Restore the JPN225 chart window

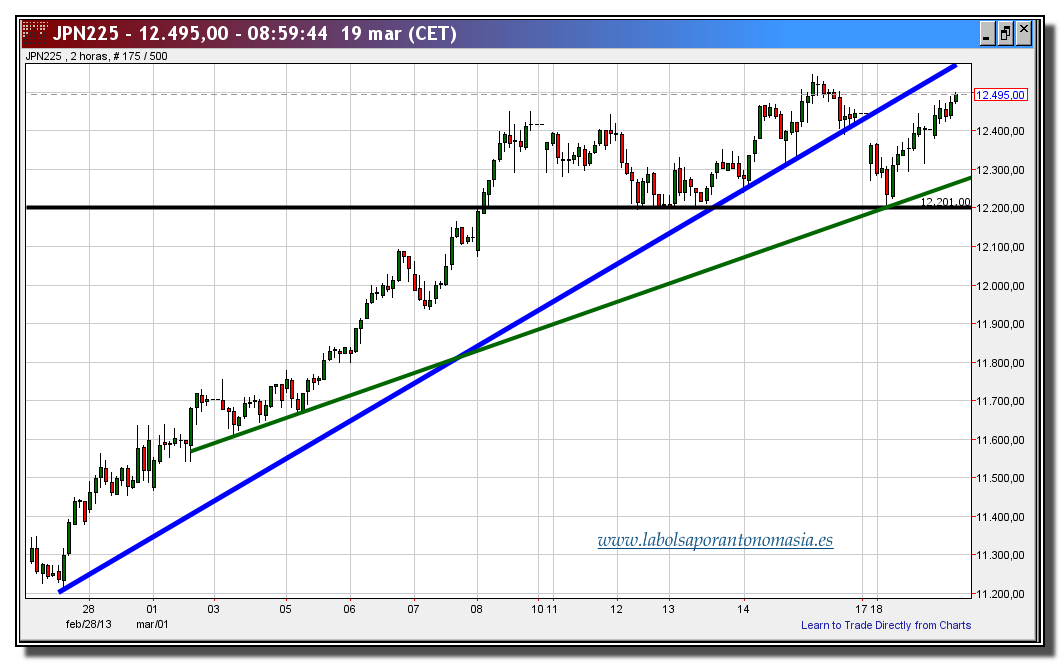tap(1006, 33)
